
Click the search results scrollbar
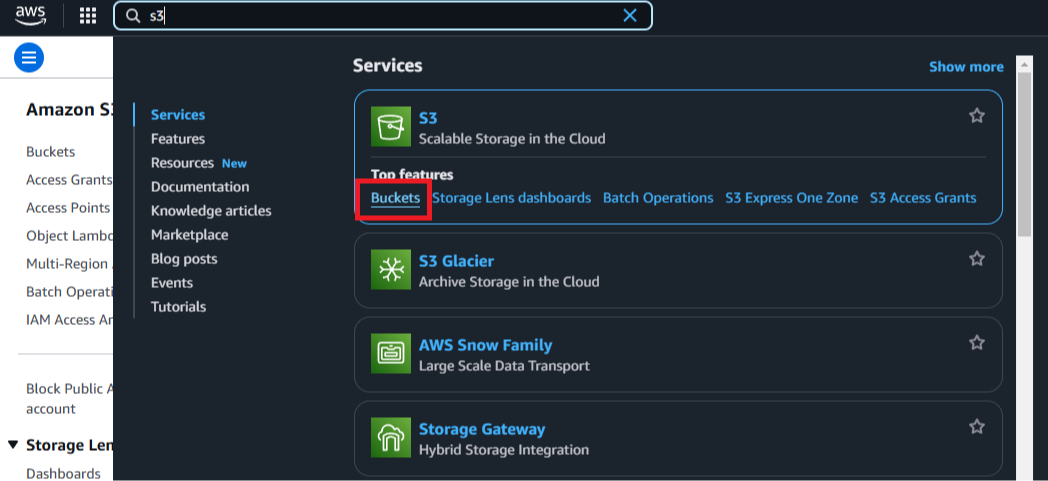tap(1023, 150)
